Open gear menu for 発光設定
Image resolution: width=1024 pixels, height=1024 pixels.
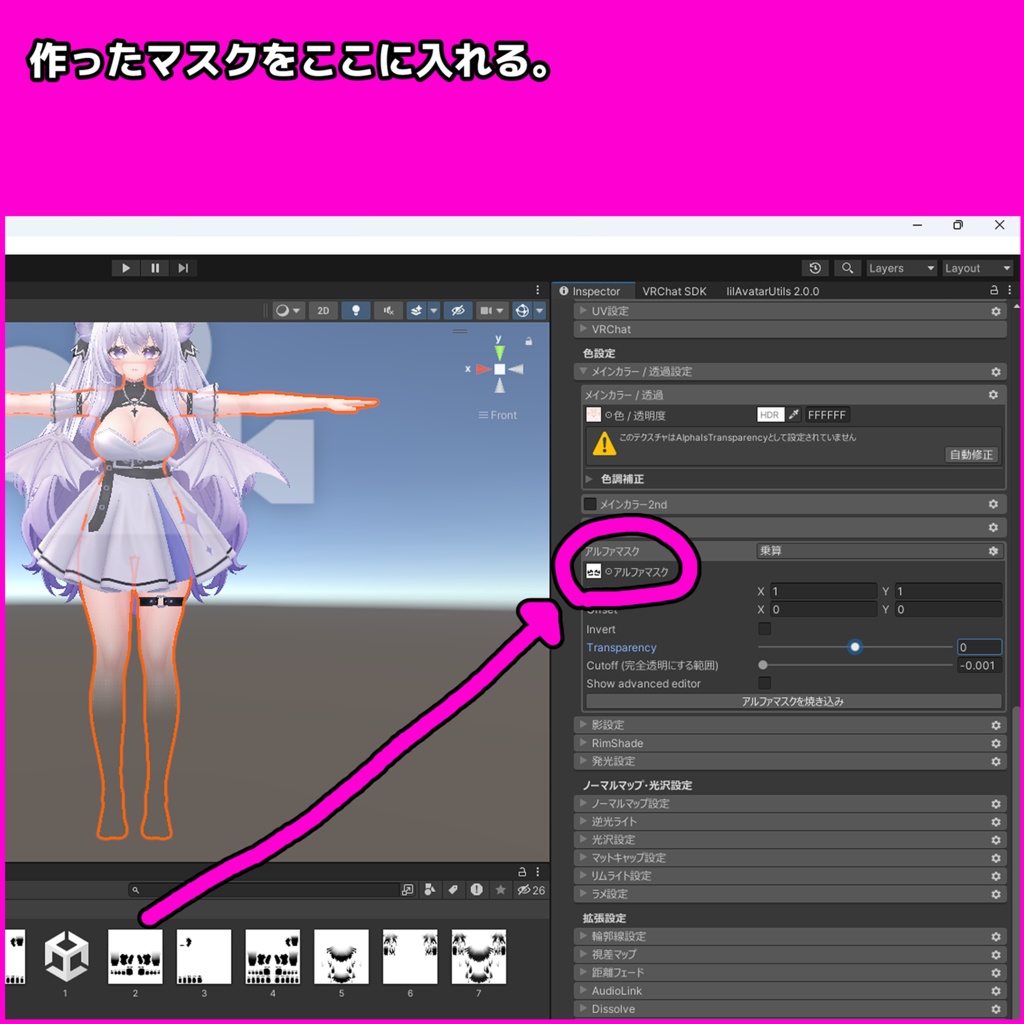996,761
